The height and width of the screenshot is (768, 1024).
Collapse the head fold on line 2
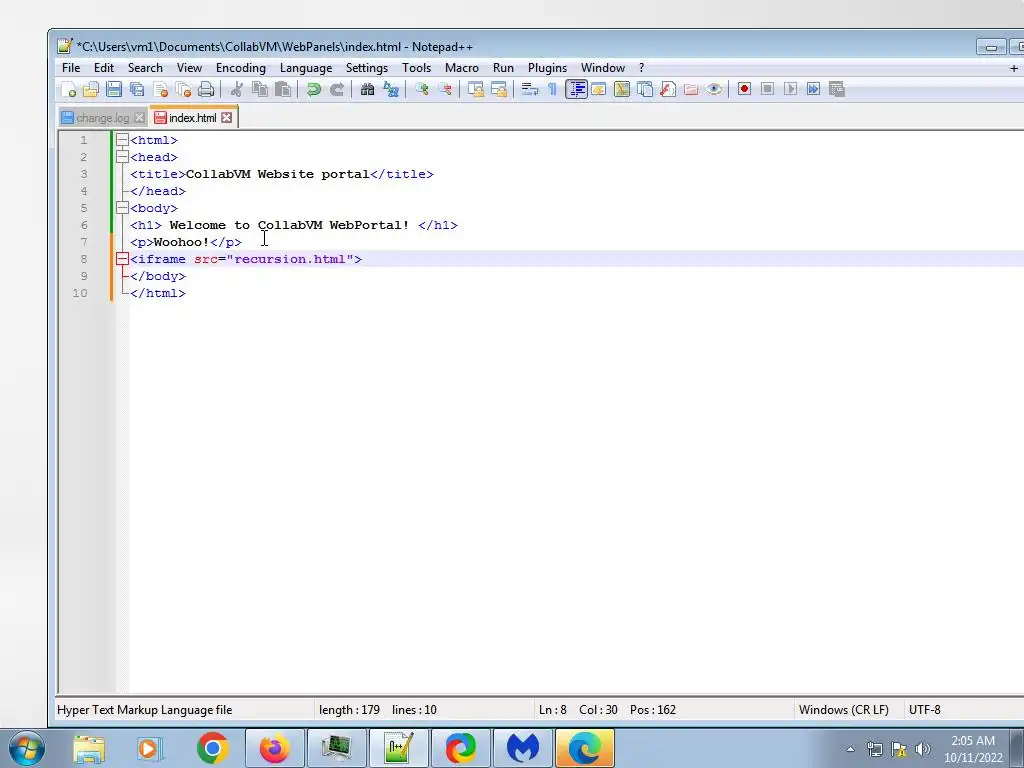click(122, 157)
